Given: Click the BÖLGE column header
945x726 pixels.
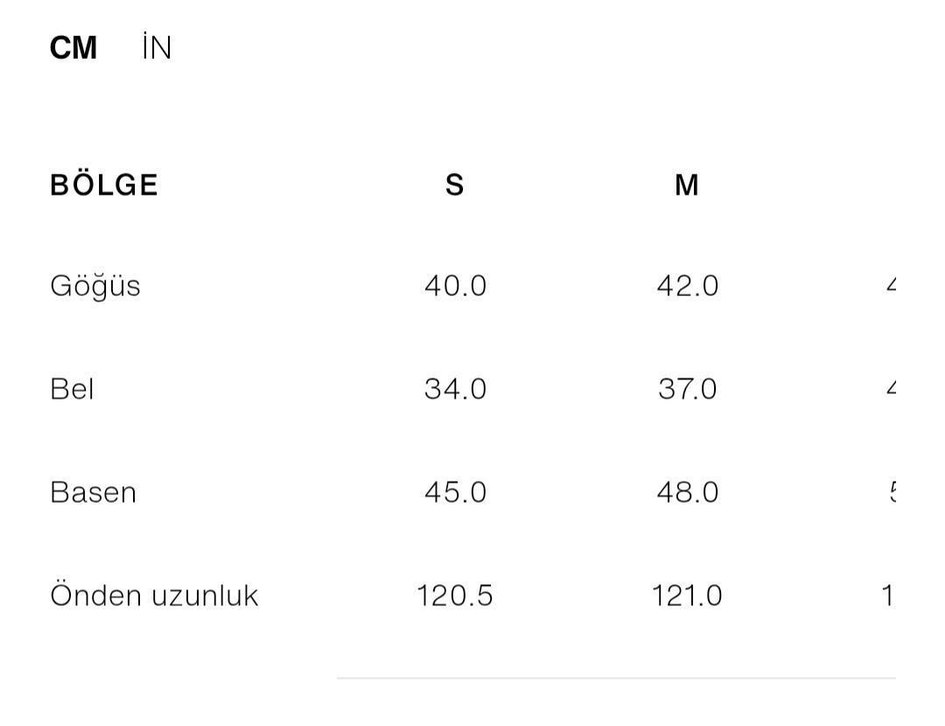Looking at the screenshot, I should pos(104,185).
